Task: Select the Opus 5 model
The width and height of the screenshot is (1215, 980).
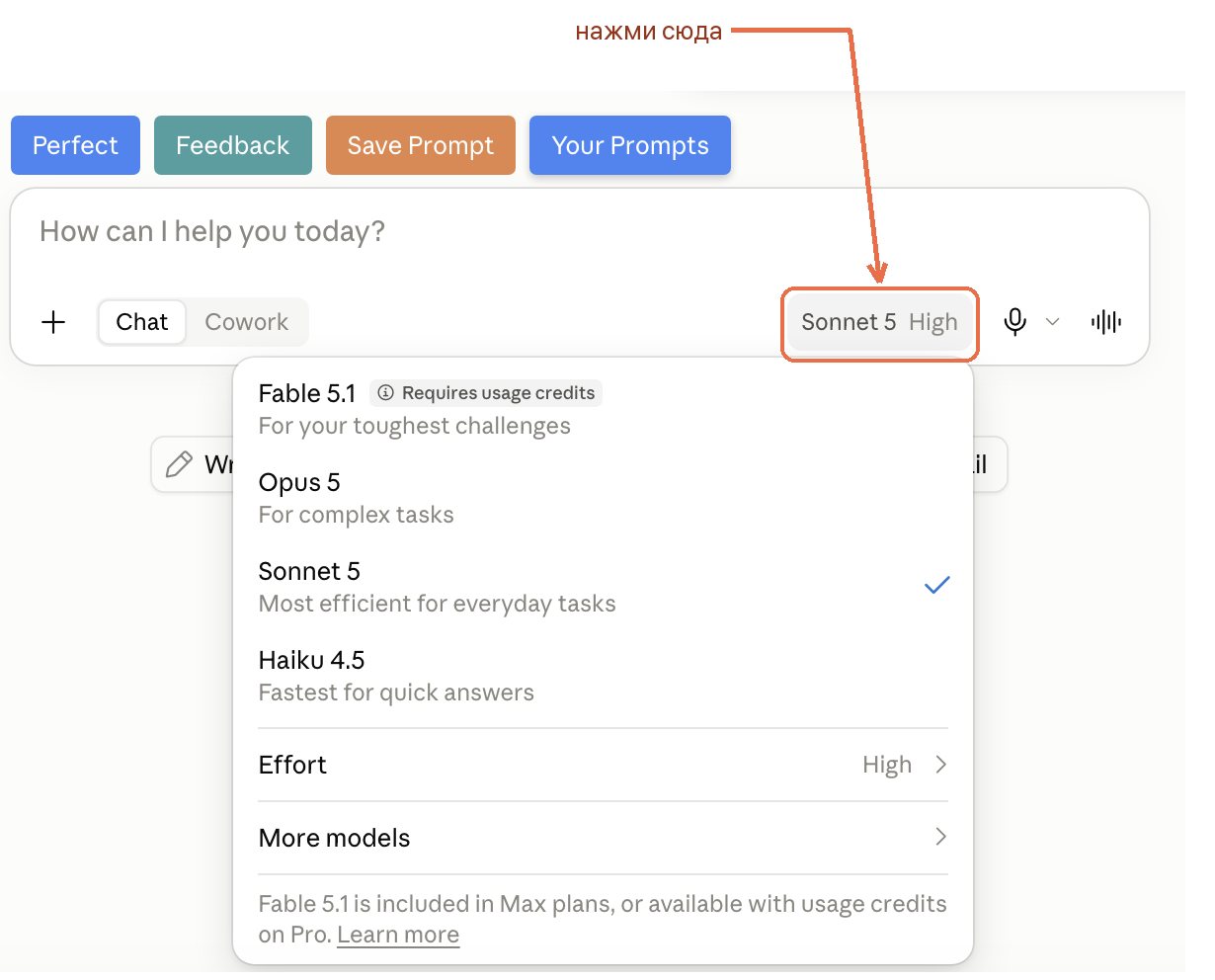Action: [603, 498]
